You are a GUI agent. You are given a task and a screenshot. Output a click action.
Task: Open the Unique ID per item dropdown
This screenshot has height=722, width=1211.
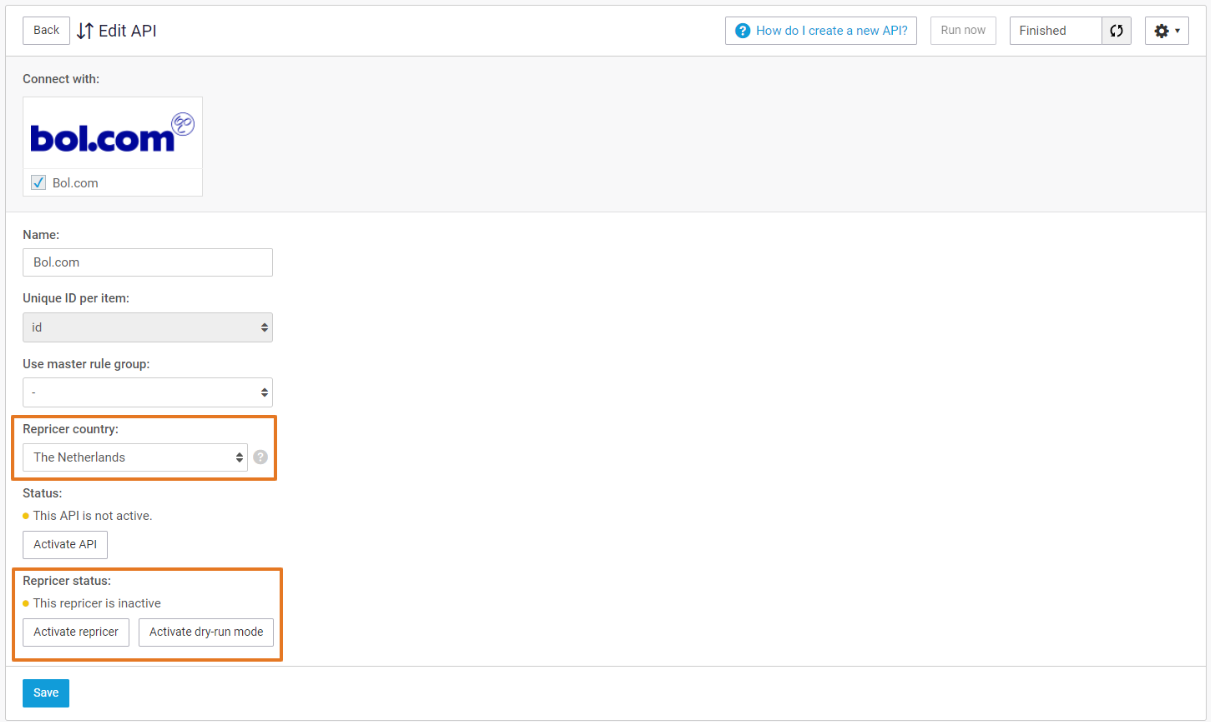pyautogui.click(x=147, y=327)
